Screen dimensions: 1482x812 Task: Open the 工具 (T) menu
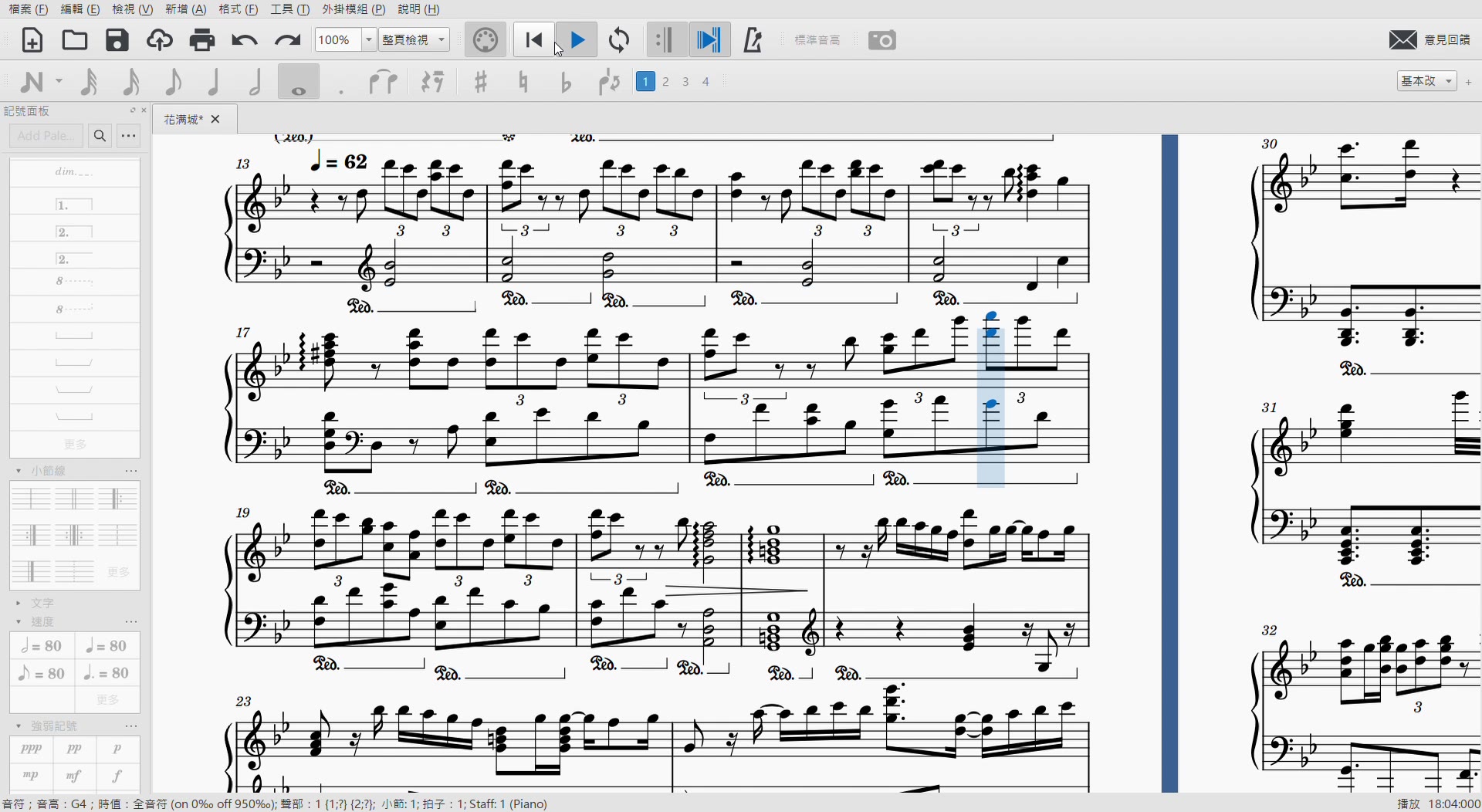tap(290, 9)
